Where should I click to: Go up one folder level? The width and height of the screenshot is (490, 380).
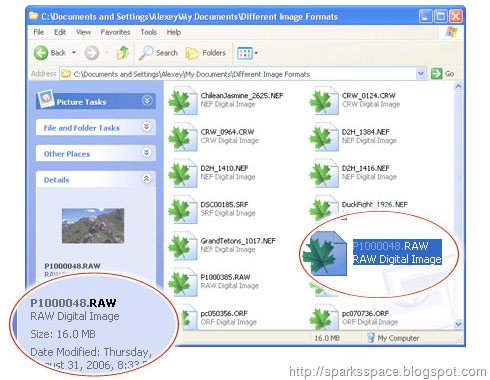click(x=123, y=53)
